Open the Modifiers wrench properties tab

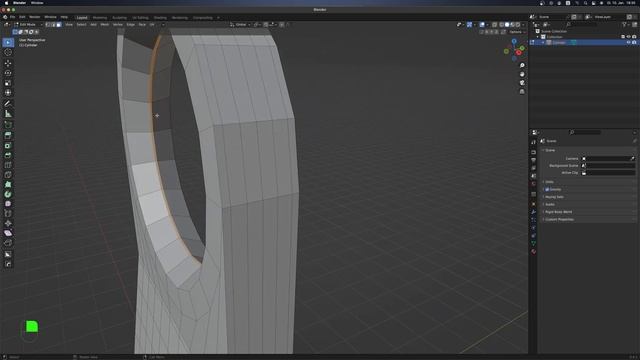click(533, 212)
